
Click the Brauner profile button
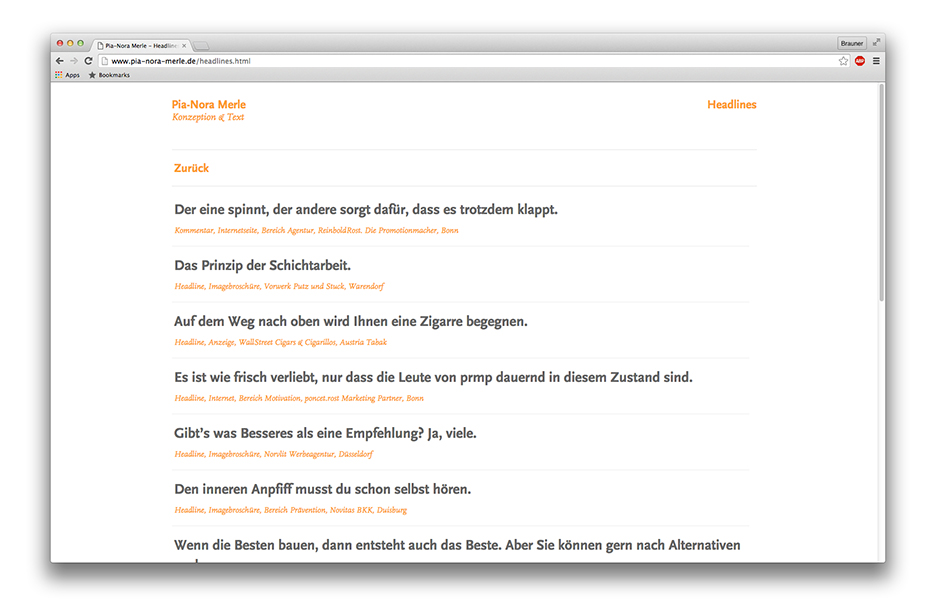tap(852, 43)
